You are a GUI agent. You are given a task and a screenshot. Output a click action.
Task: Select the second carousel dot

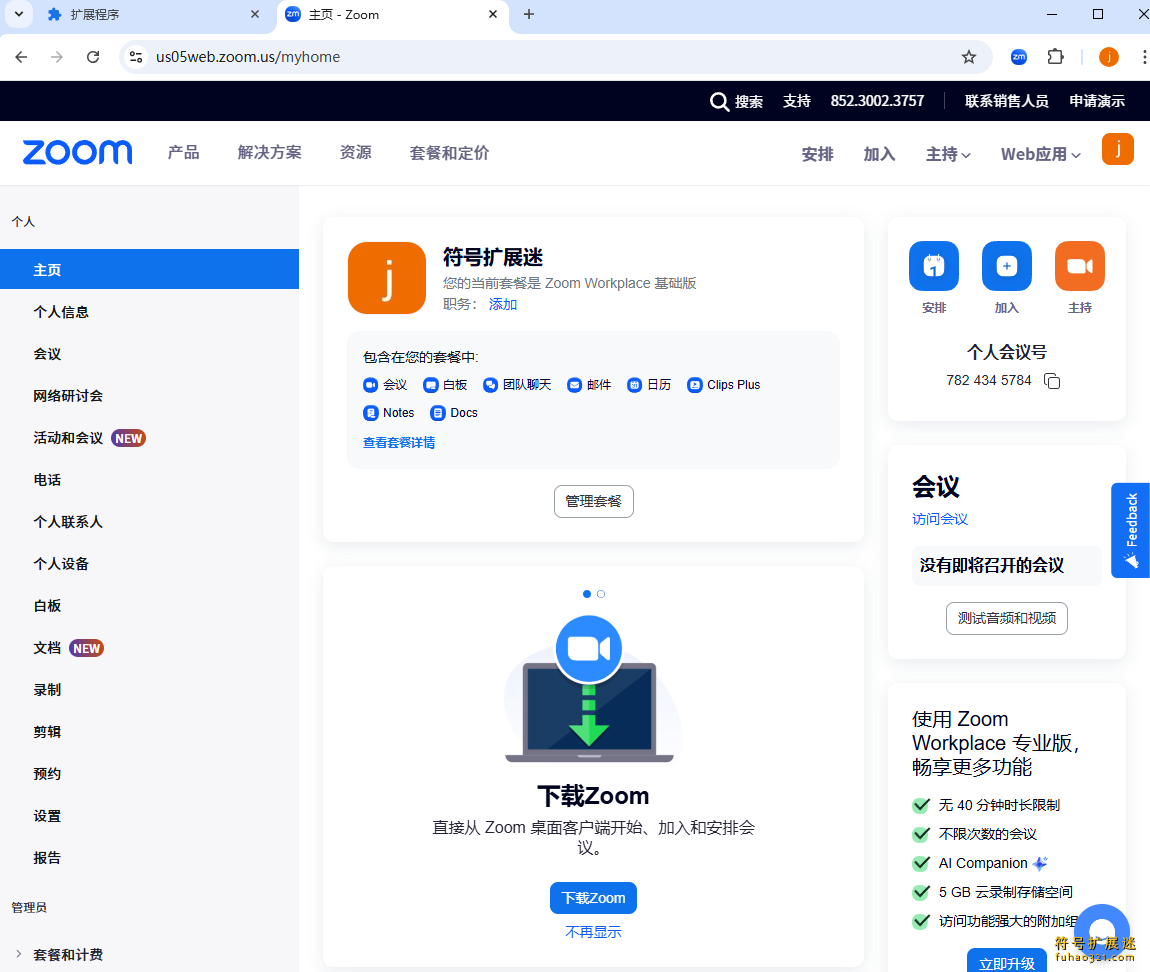click(601, 594)
